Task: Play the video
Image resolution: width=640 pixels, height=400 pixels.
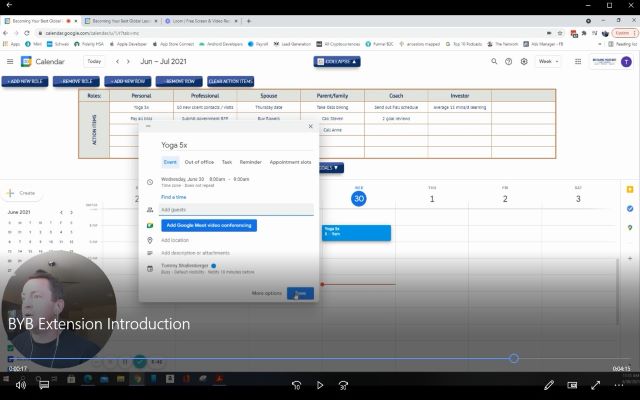Action: 320,385
